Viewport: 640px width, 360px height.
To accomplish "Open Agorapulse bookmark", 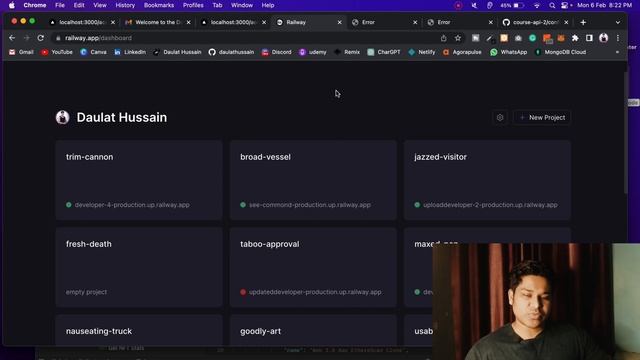I will (462, 52).
